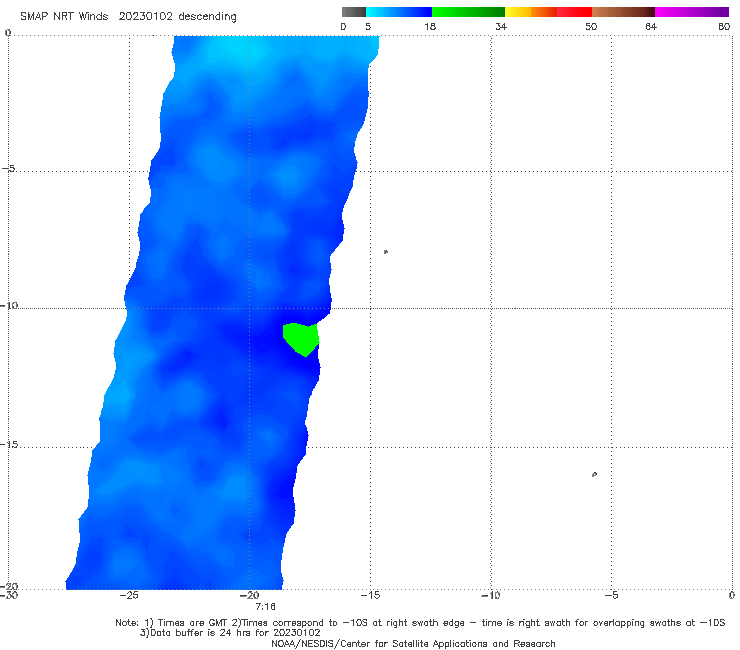
Task: Click the swath time label '7:16'
Action: pos(265,606)
